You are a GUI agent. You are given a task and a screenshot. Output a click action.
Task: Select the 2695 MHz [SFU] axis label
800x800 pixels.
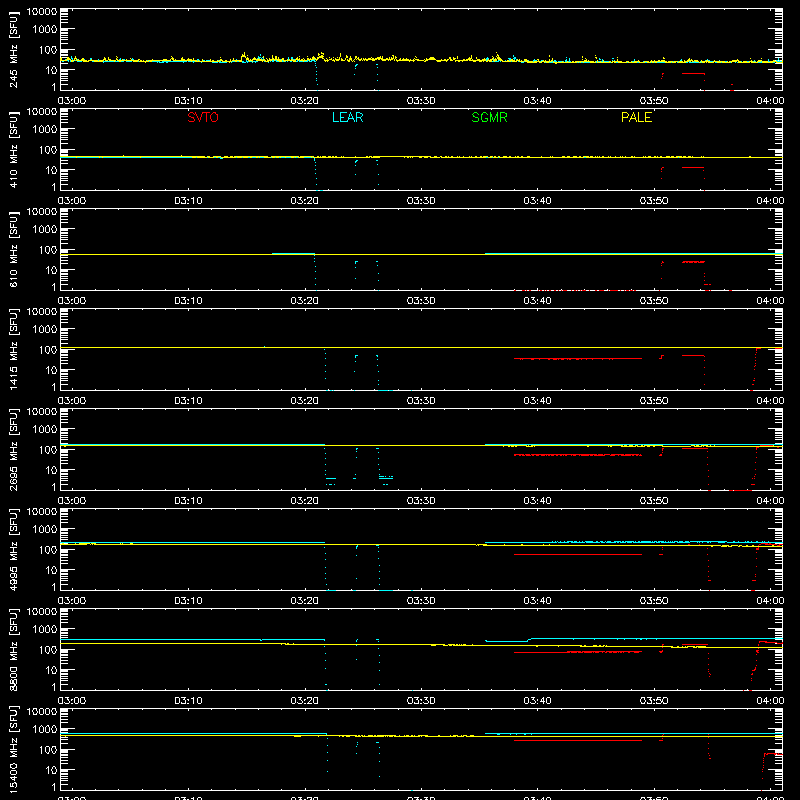tap(13, 449)
